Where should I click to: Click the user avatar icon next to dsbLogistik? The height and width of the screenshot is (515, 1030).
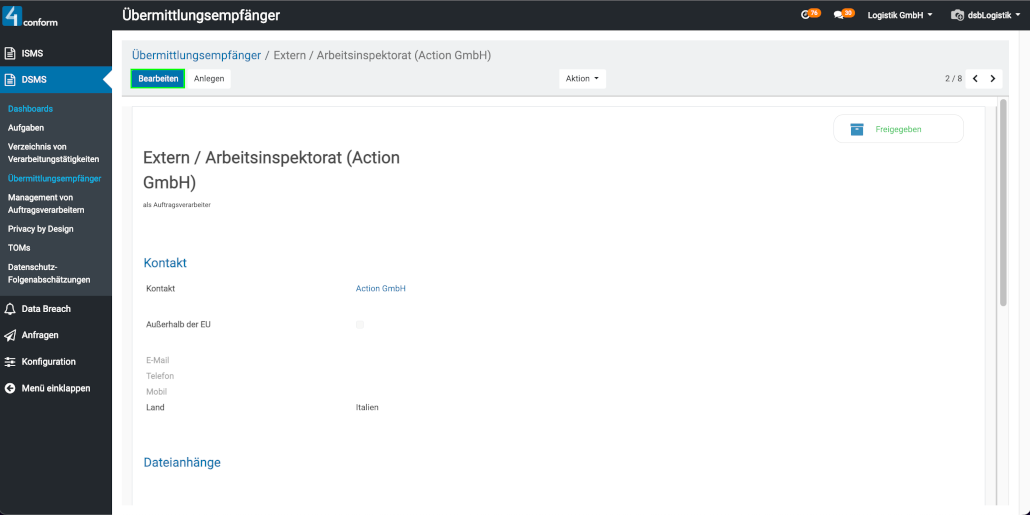(957, 15)
